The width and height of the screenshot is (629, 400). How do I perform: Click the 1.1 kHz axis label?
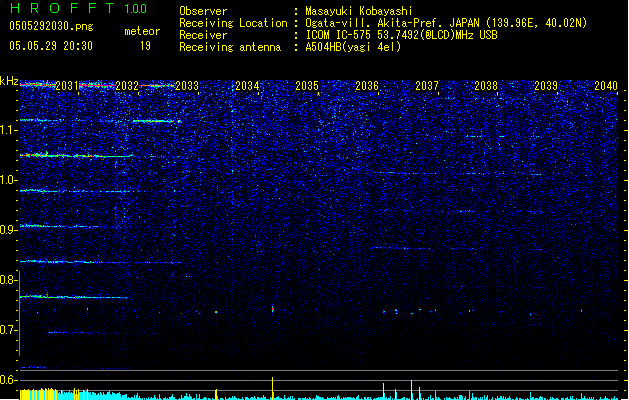(x=9, y=130)
